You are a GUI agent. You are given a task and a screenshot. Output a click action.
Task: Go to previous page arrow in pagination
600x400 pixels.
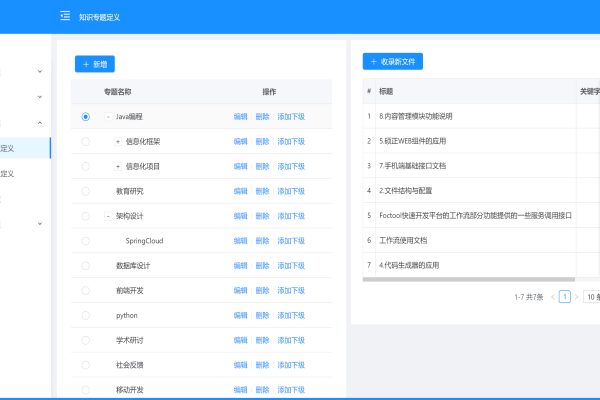pyautogui.click(x=553, y=297)
